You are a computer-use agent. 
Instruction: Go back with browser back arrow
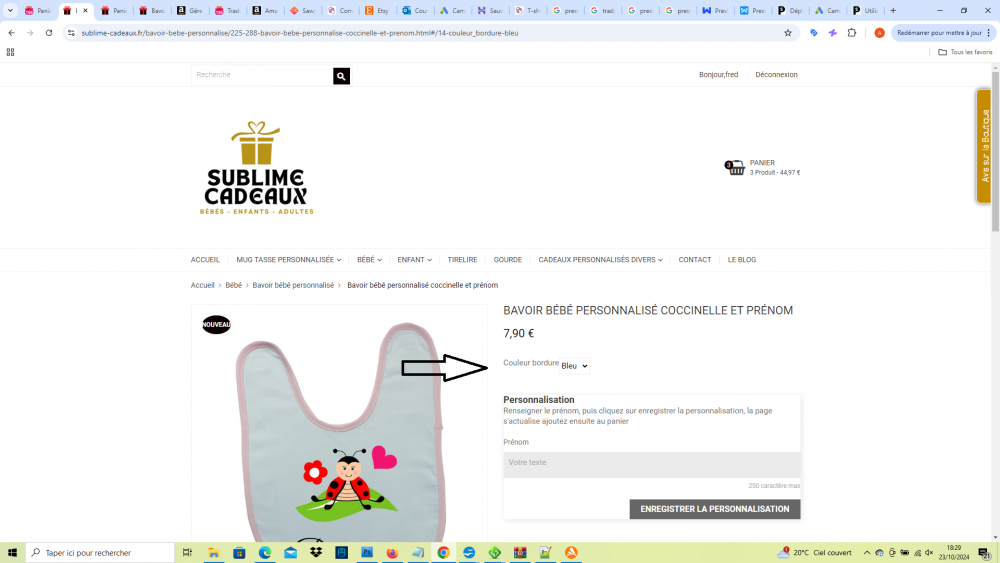coord(11,33)
